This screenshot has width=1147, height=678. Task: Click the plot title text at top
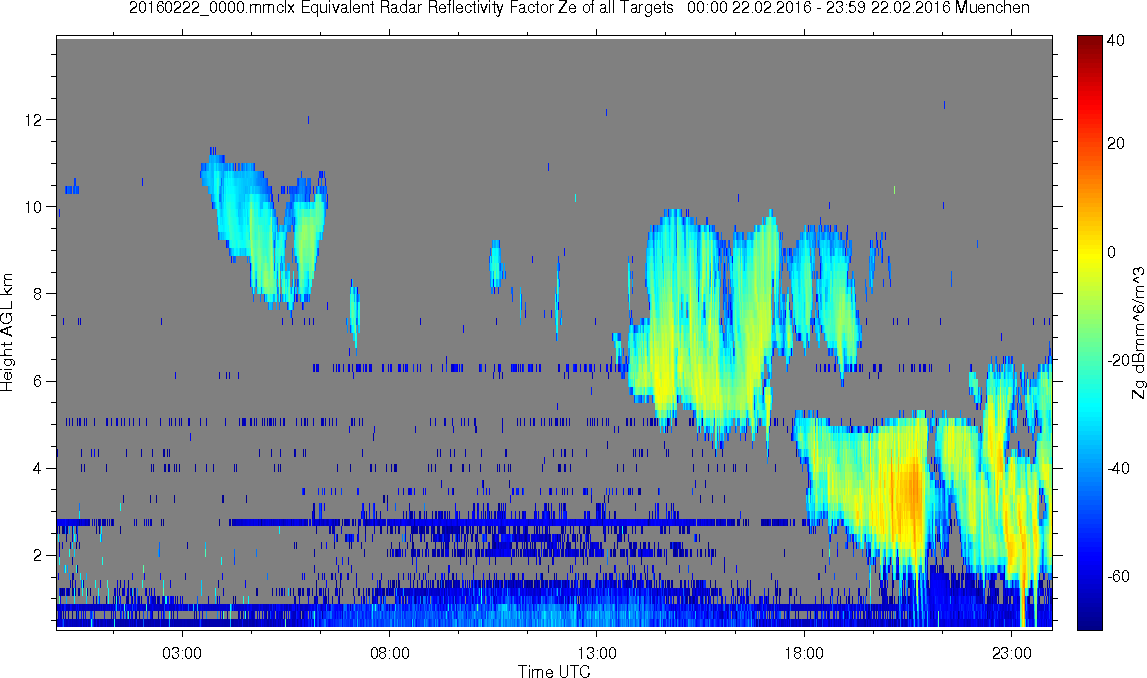[579, 8]
